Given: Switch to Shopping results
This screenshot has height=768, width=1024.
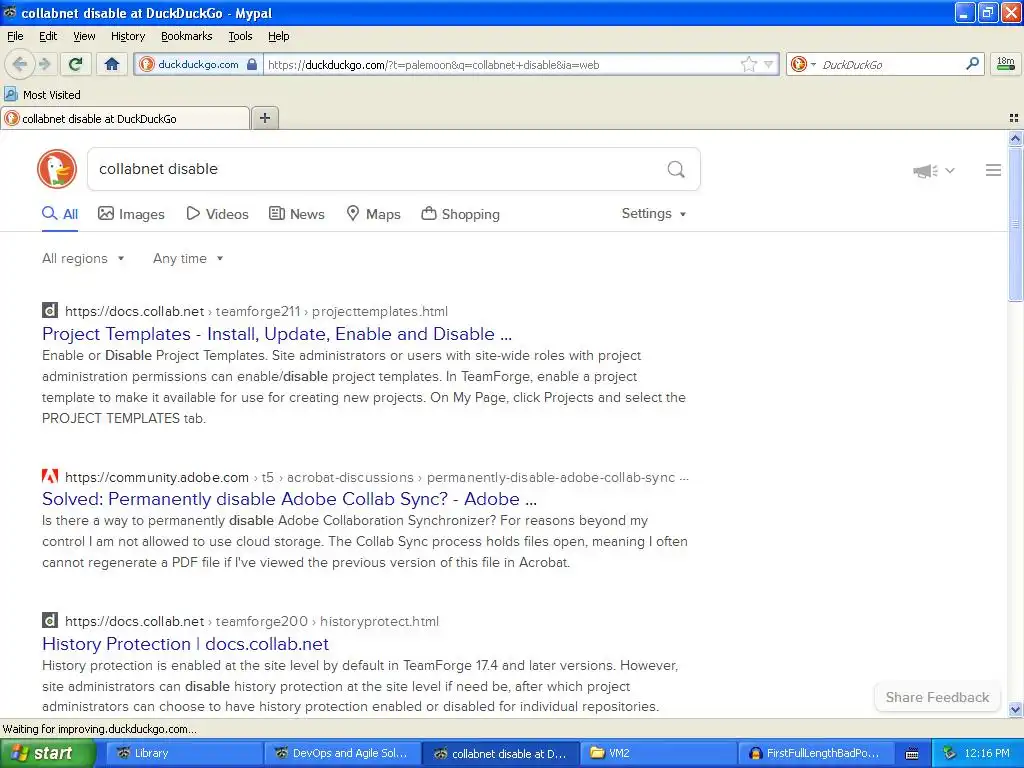Looking at the screenshot, I should (x=460, y=214).
